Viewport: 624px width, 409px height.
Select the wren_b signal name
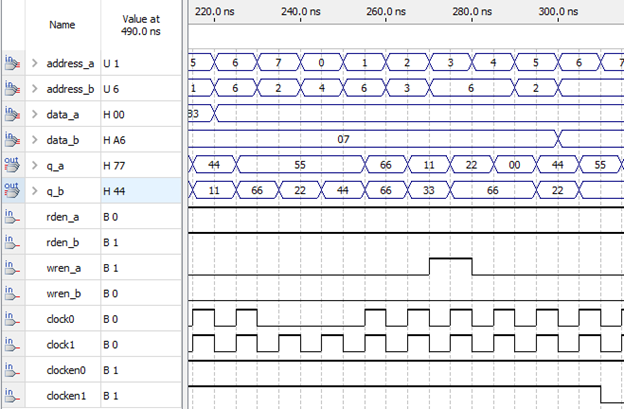(67, 293)
